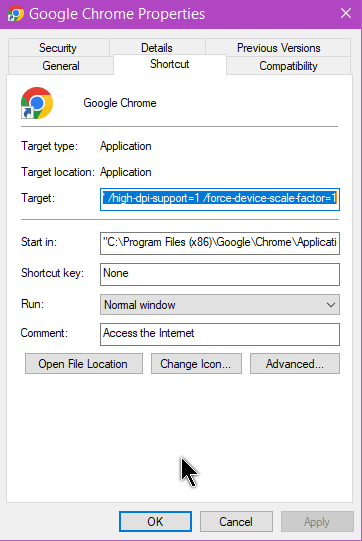Expand the Run window mode dropdown
Image resolution: width=362 pixels, height=541 pixels.
click(x=220, y=304)
